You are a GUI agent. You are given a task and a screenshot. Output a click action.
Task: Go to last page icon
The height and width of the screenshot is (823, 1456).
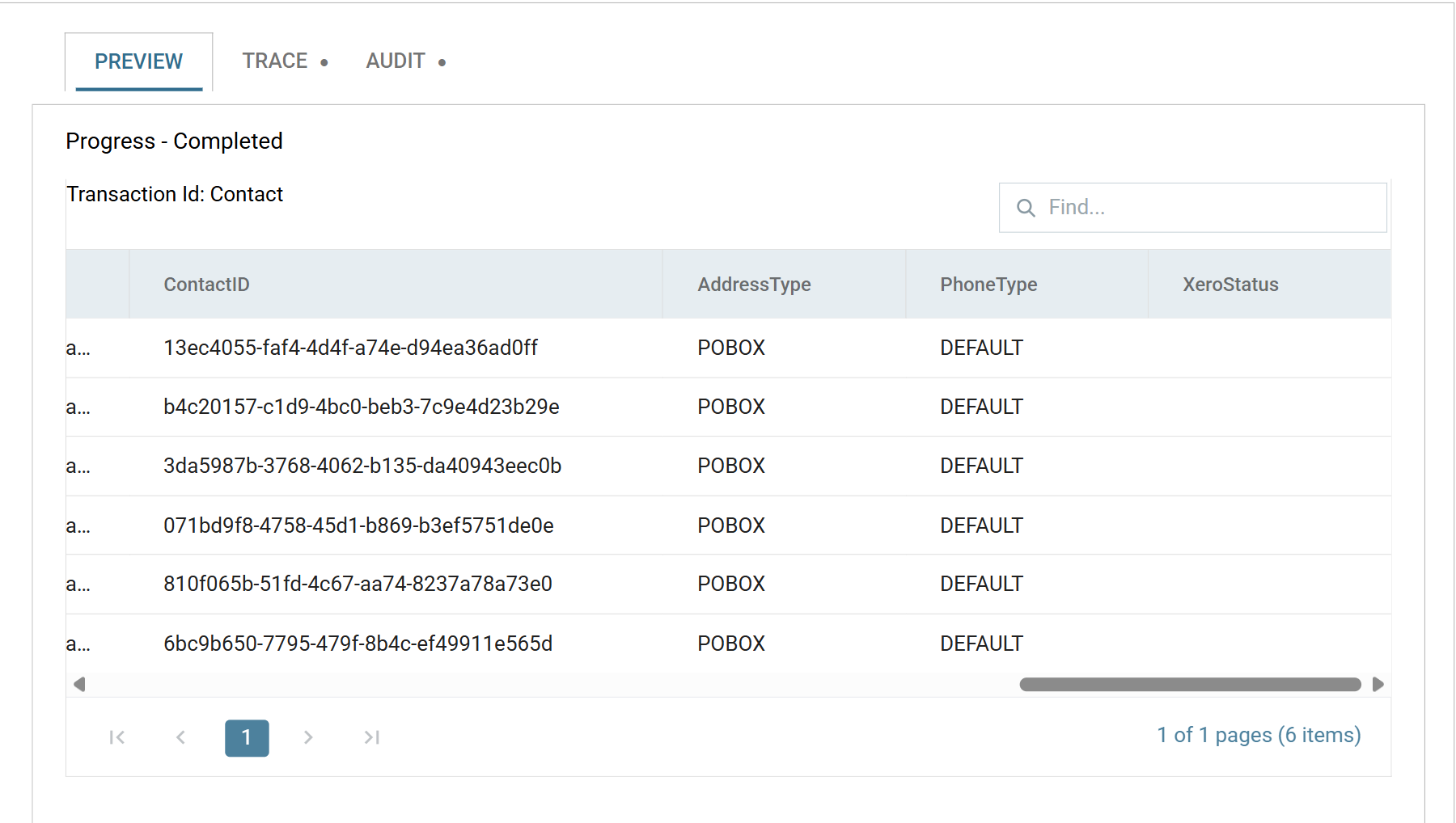371,737
